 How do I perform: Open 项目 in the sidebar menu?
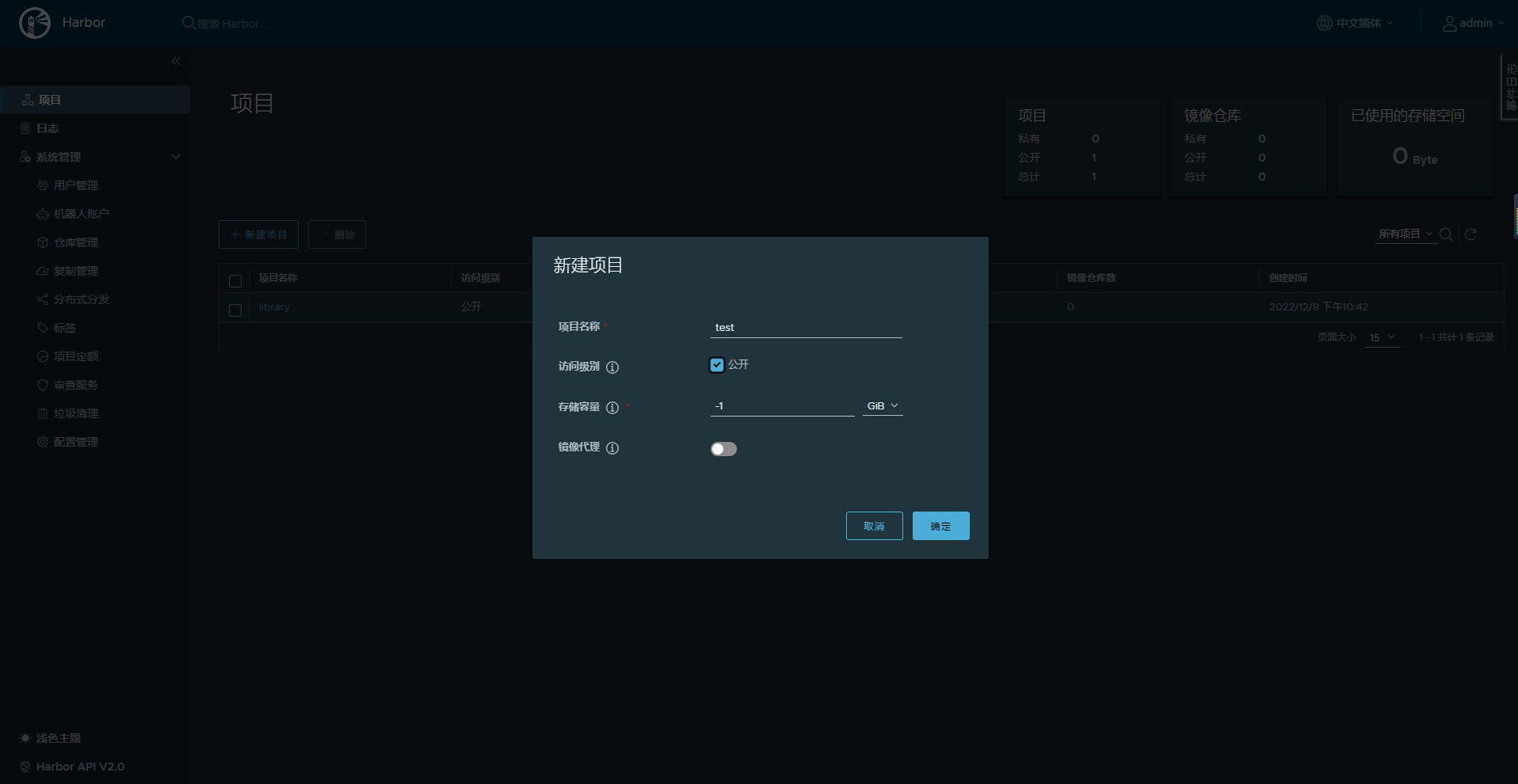(95, 100)
